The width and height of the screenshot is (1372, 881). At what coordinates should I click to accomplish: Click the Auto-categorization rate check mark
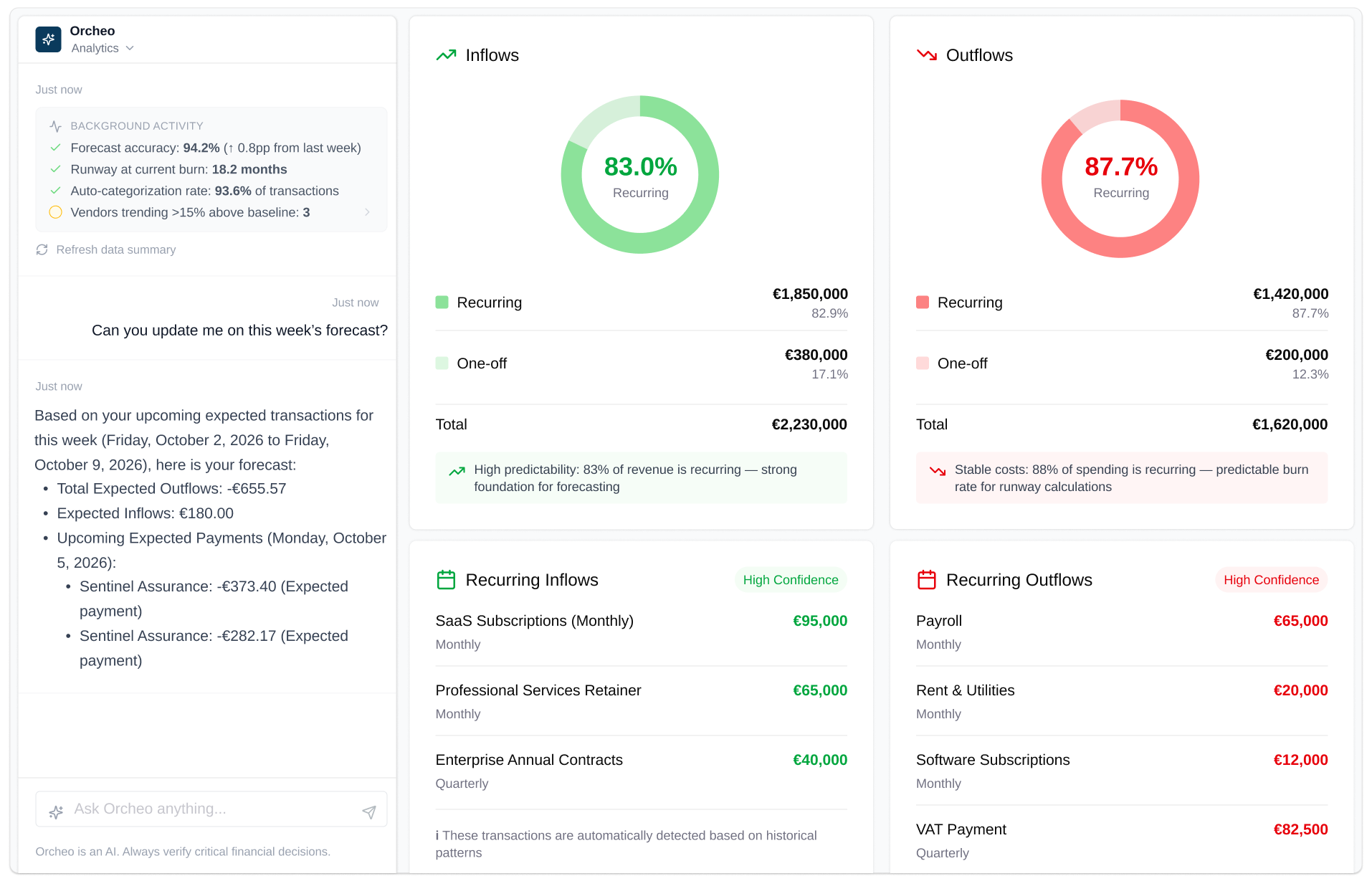(x=55, y=191)
